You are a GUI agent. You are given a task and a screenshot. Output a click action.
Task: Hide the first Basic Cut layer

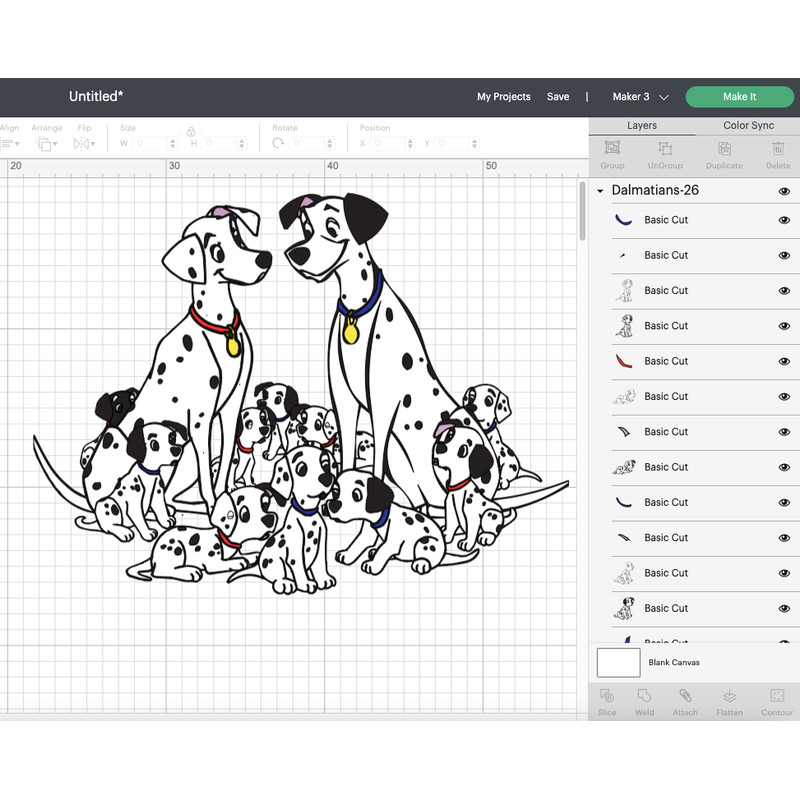(784, 220)
